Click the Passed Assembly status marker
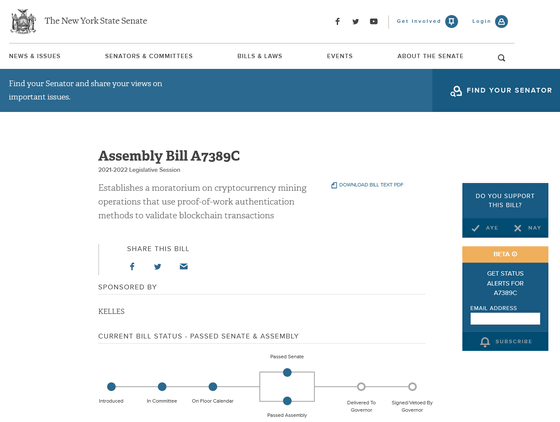 tap(287, 401)
